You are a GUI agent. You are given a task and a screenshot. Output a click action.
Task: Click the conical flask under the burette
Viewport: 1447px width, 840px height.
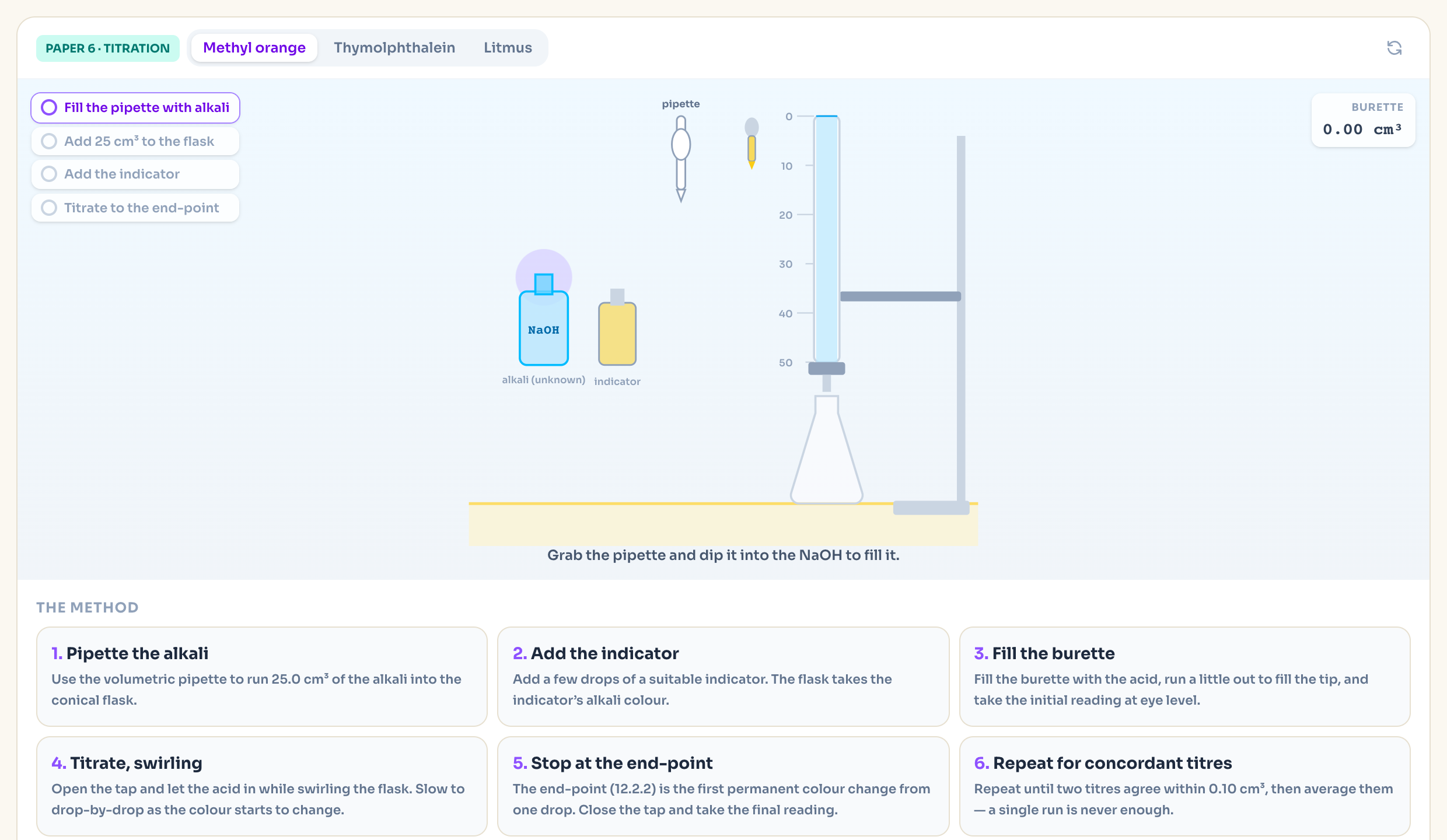(x=826, y=449)
